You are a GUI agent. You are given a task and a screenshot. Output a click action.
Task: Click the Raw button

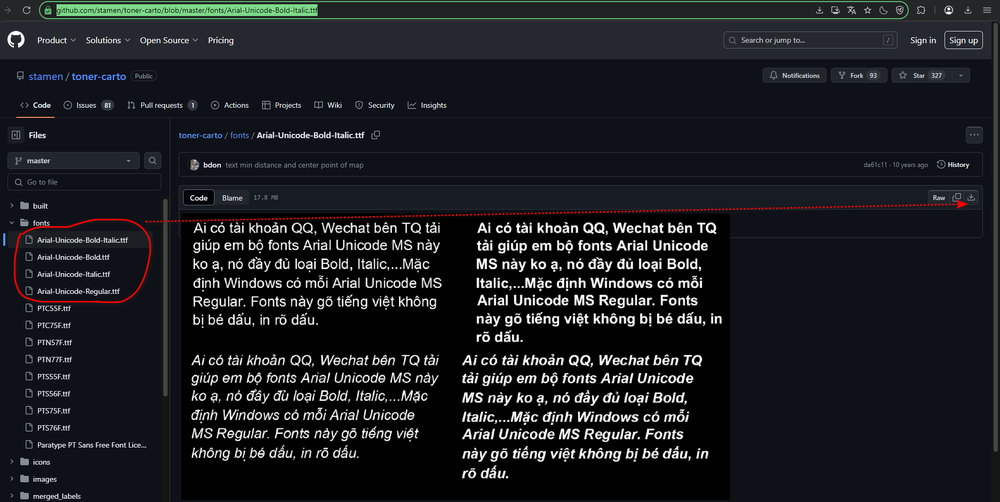pos(939,198)
